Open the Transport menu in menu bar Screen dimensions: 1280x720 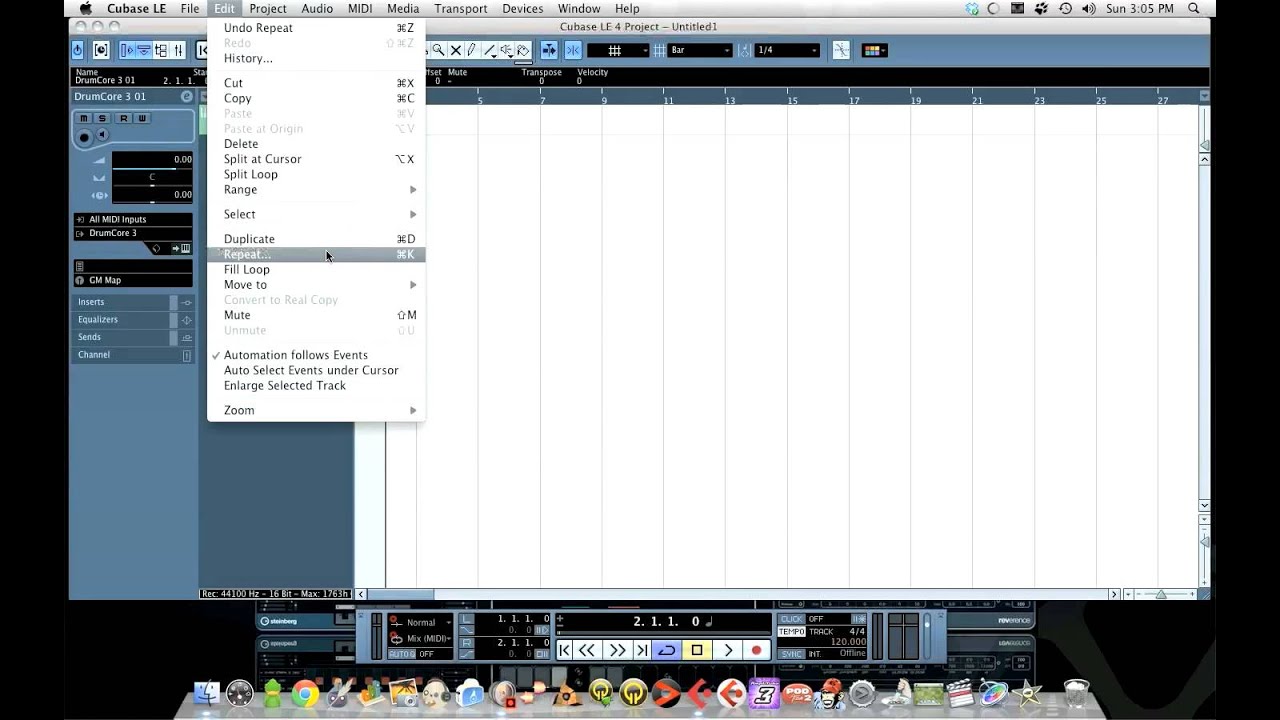460,8
